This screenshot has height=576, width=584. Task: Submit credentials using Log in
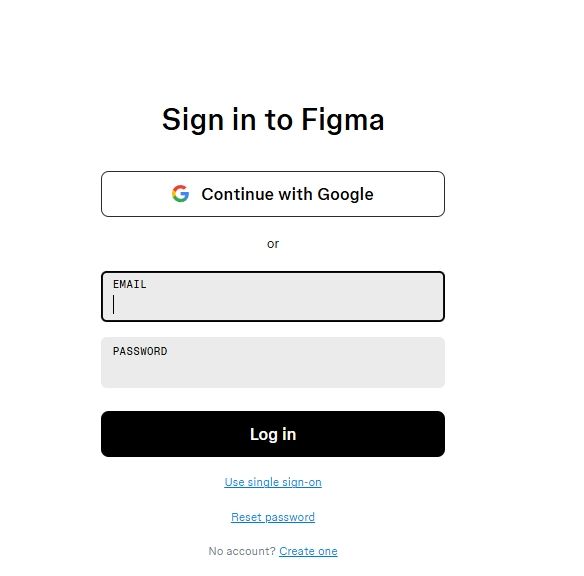pos(273,434)
